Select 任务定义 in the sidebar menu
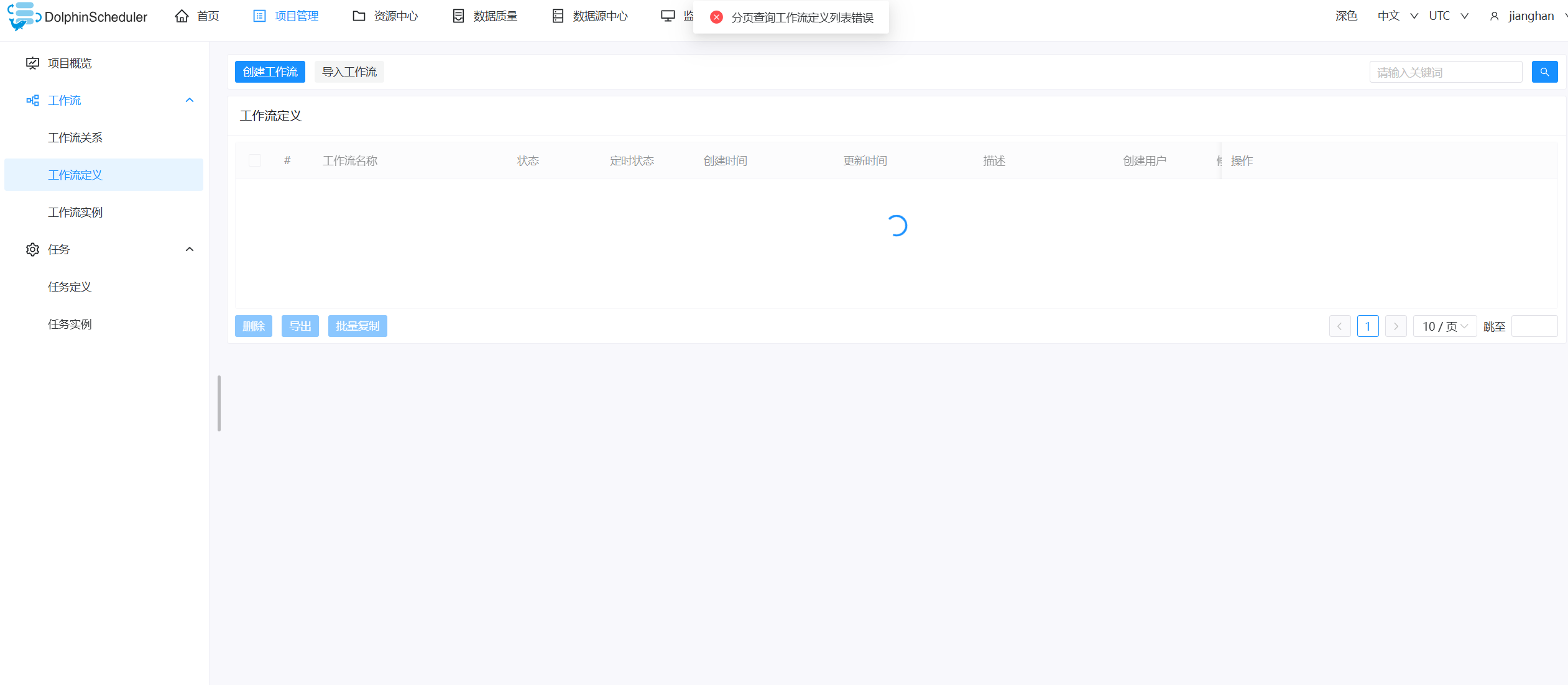1568x685 pixels. click(70, 287)
